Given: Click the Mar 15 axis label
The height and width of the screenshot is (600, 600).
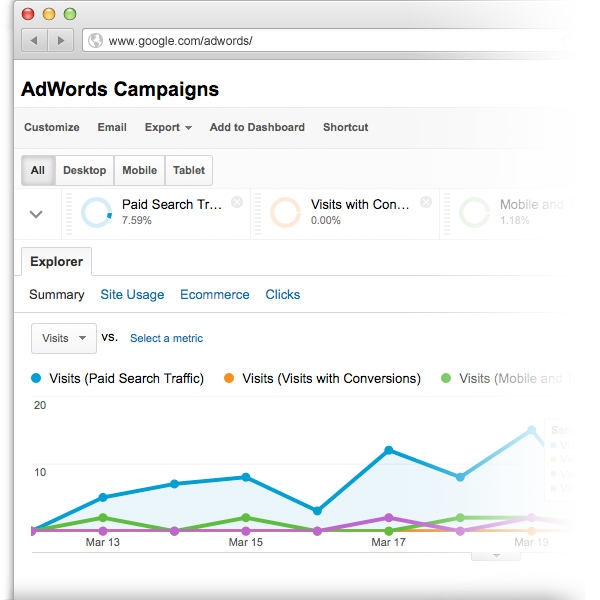Looking at the screenshot, I should click(246, 542).
